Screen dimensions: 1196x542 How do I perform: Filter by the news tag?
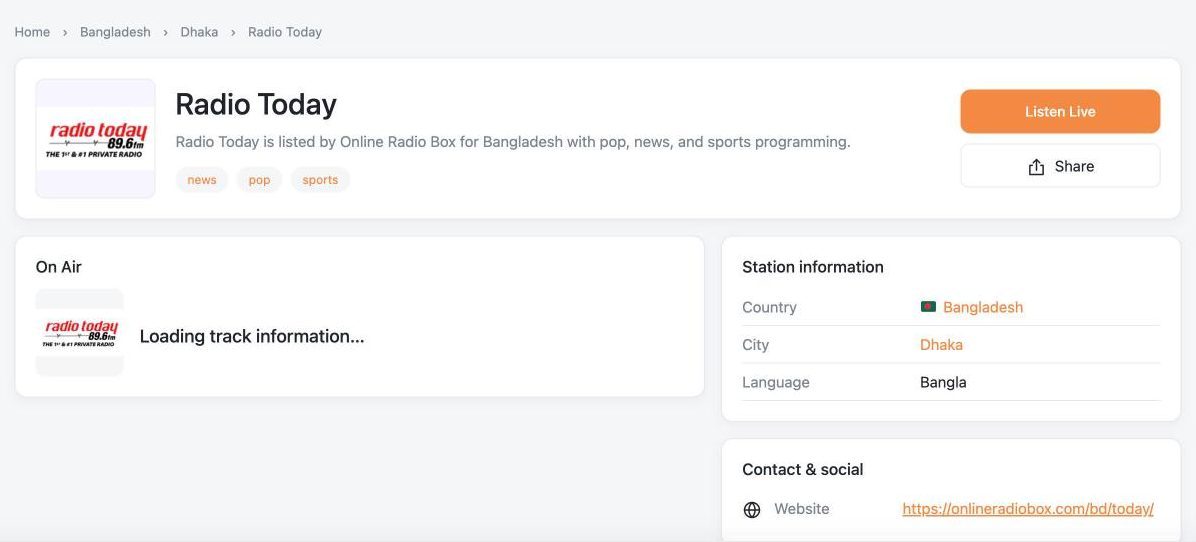202,180
